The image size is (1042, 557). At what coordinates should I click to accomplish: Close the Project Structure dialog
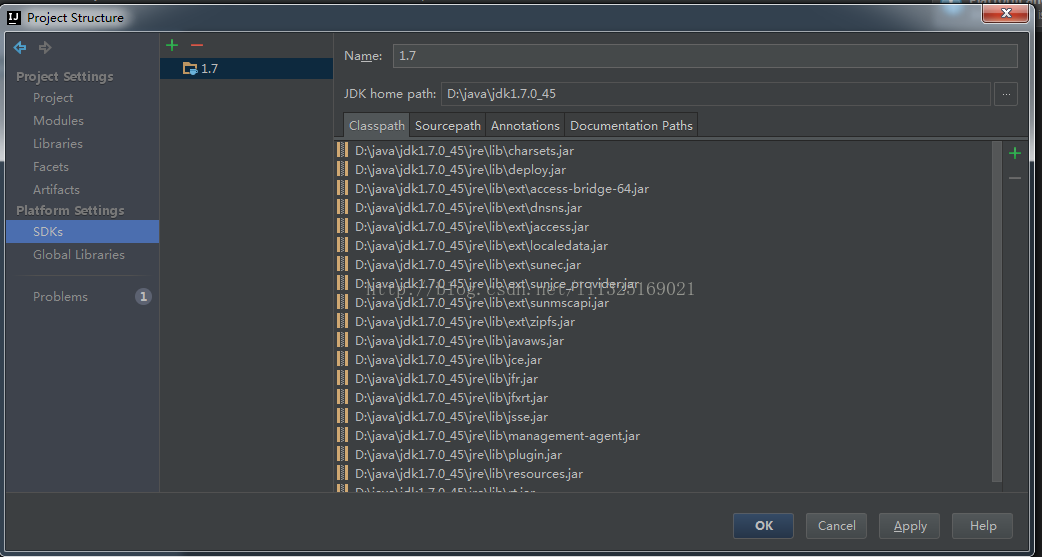point(1005,13)
